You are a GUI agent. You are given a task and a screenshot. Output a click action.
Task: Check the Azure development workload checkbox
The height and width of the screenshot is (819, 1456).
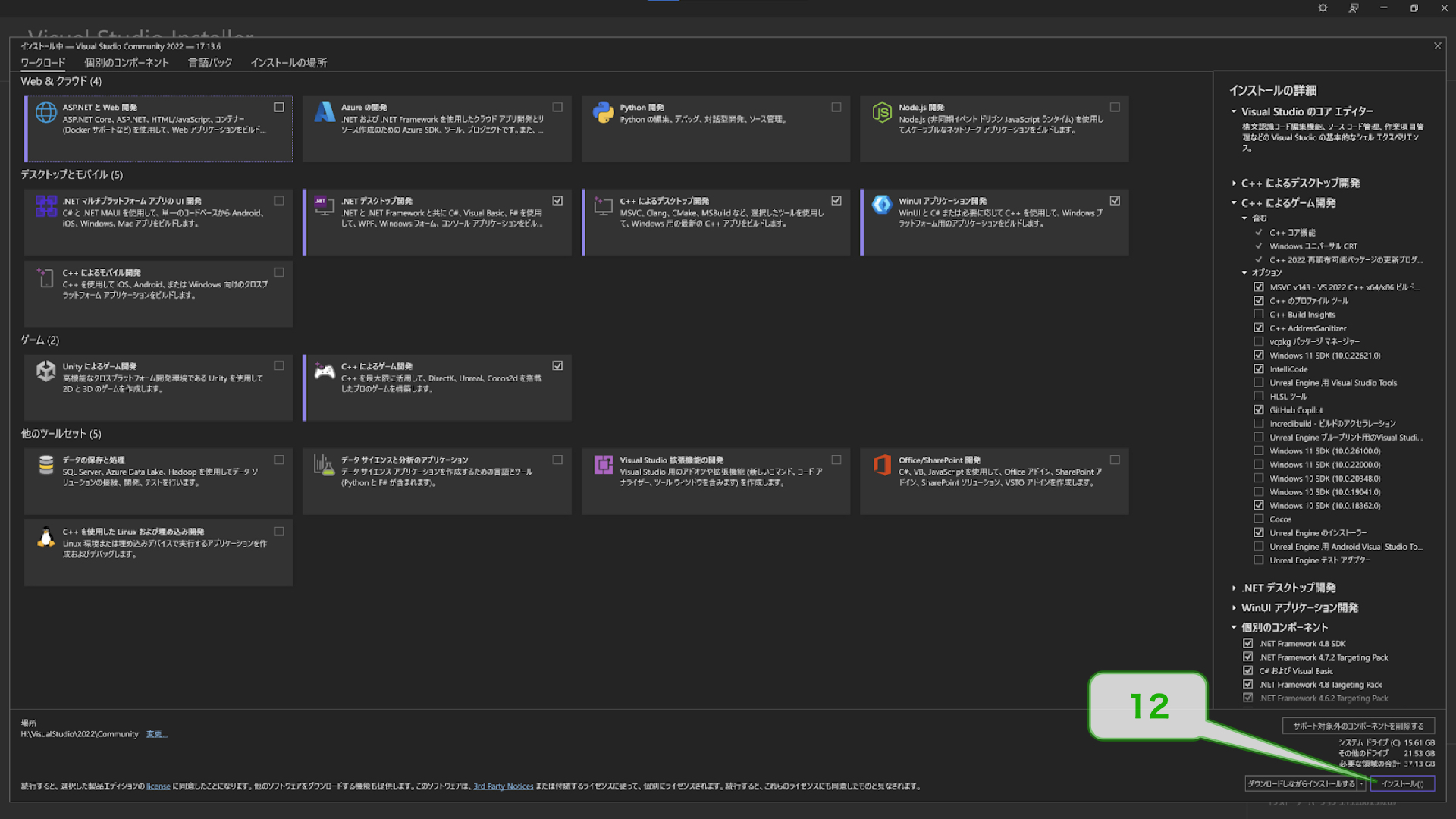pos(557,108)
